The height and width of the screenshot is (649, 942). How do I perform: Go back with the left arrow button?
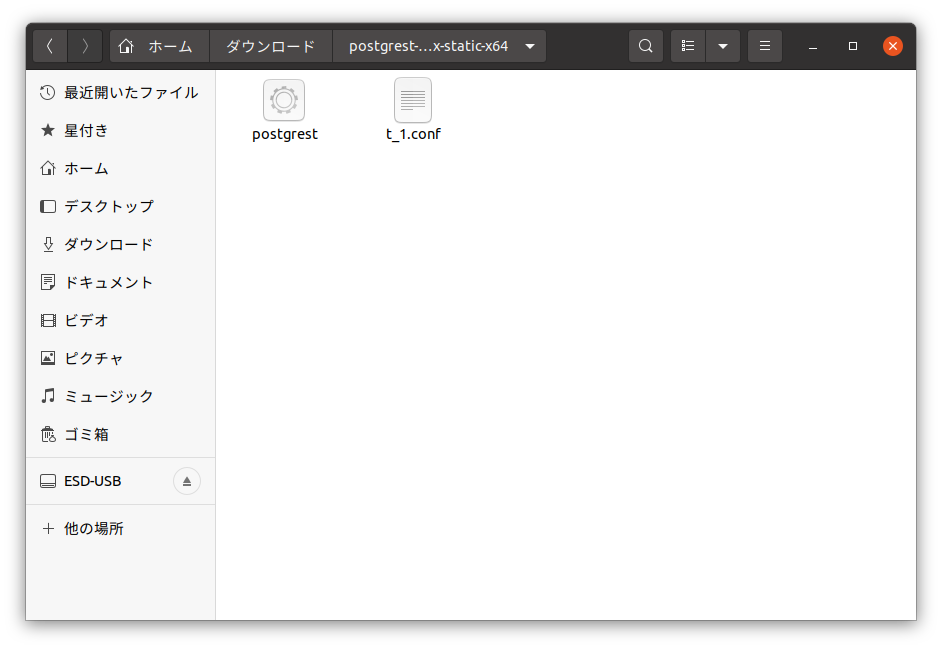click(x=50, y=46)
